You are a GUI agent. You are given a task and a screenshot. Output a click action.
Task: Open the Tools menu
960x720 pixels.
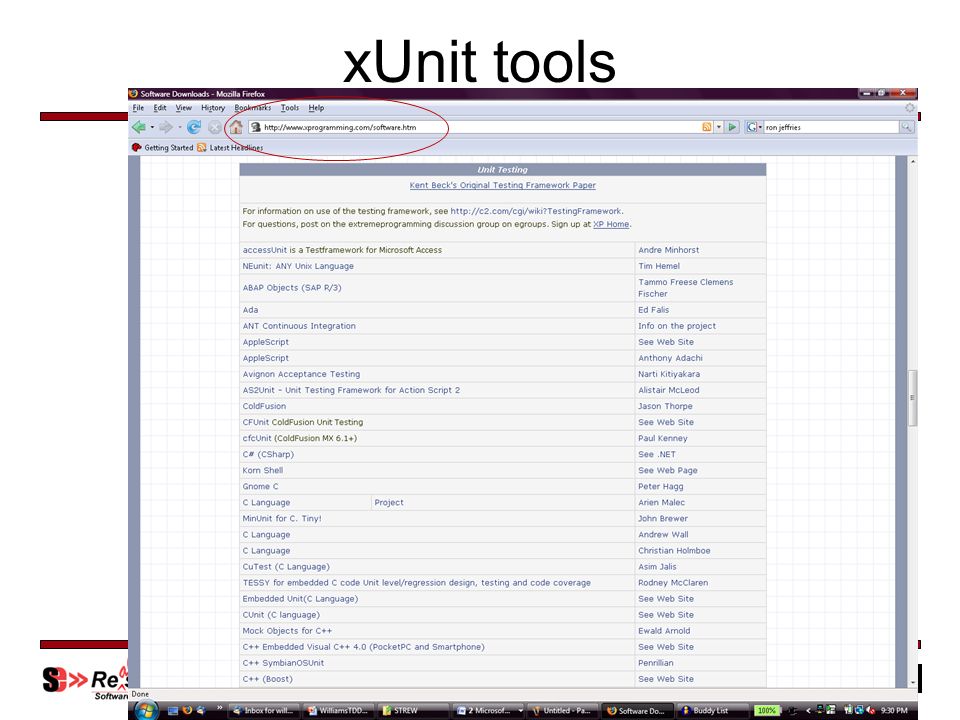point(290,108)
